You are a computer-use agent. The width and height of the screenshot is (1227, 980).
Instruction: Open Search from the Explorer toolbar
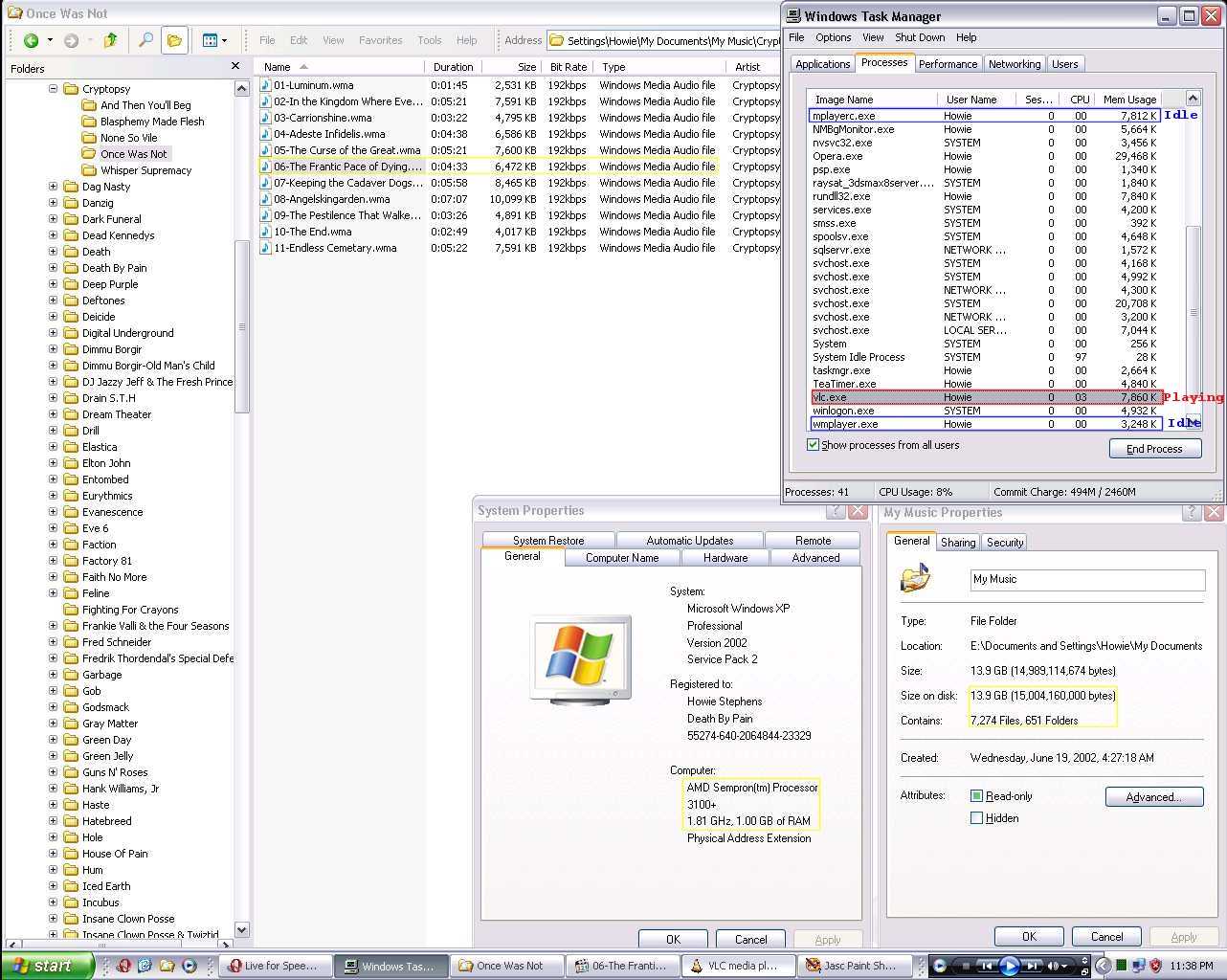(145, 40)
